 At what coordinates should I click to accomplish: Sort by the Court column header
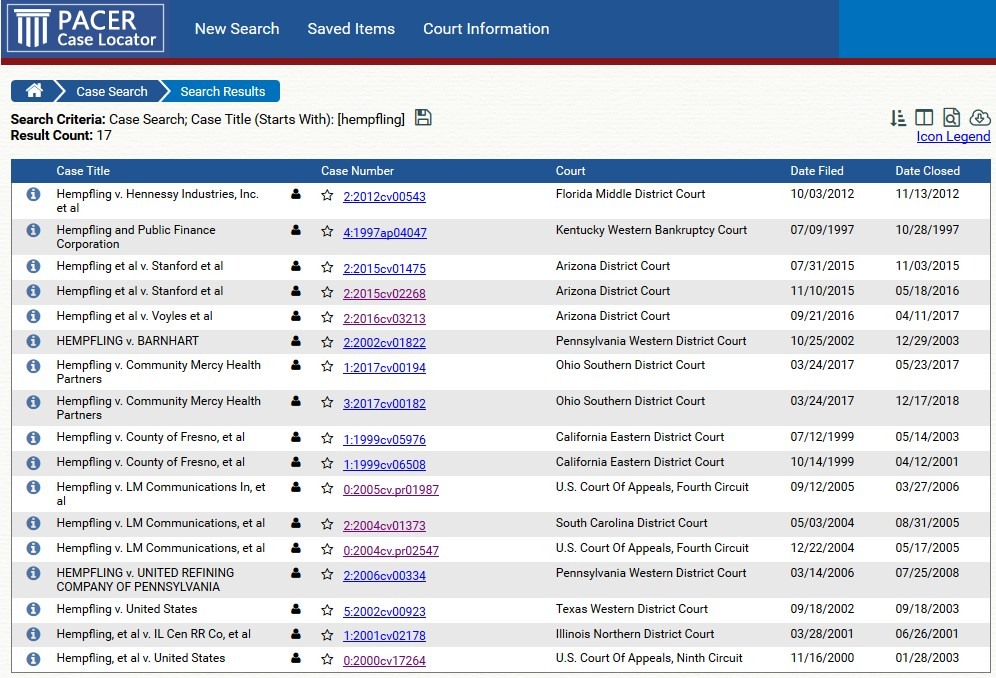coord(570,171)
